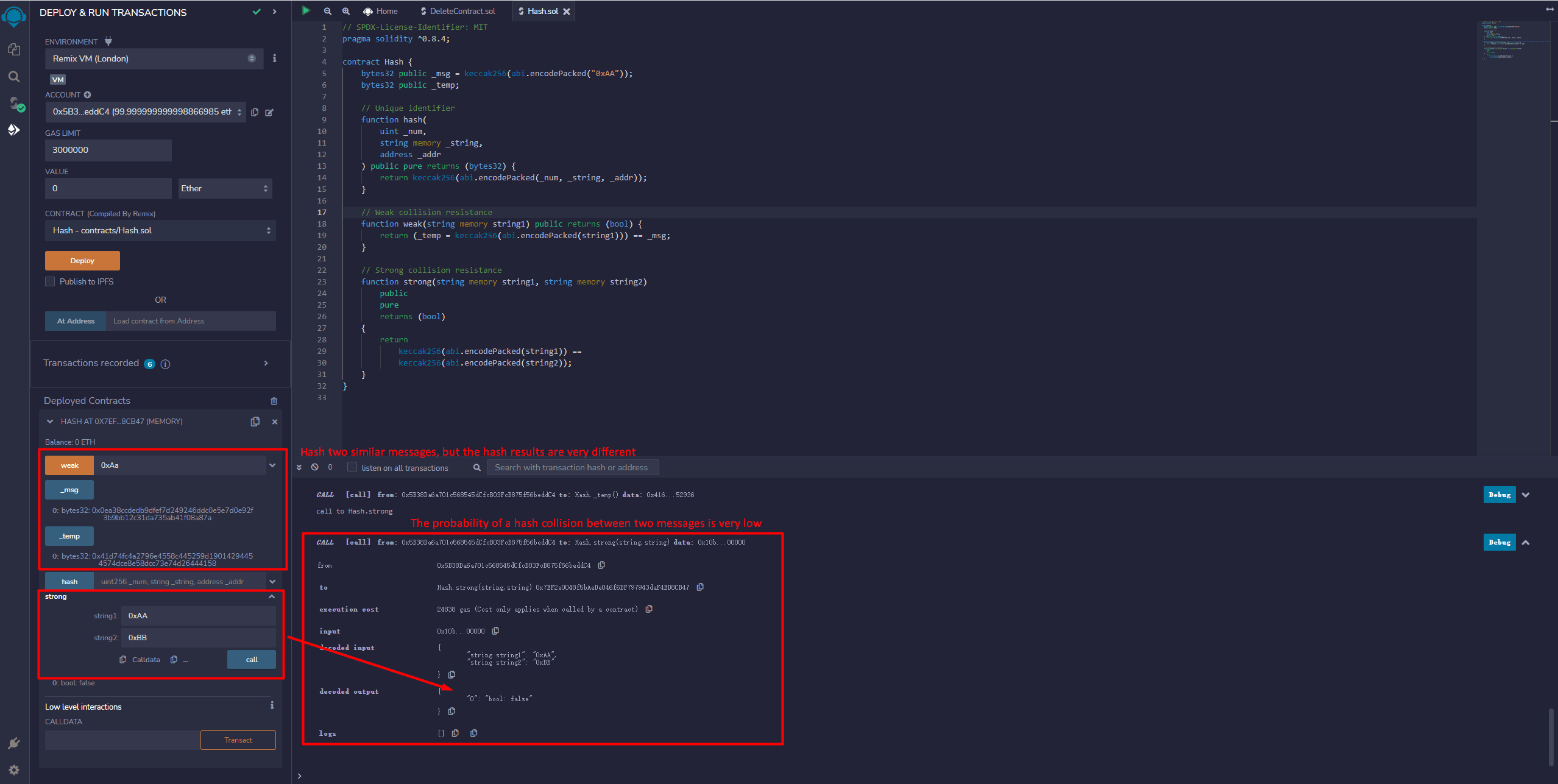The height and width of the screenshot is (784, 1558).
Task: Copy the selected account address icon
Action: [x=255, y=112]
